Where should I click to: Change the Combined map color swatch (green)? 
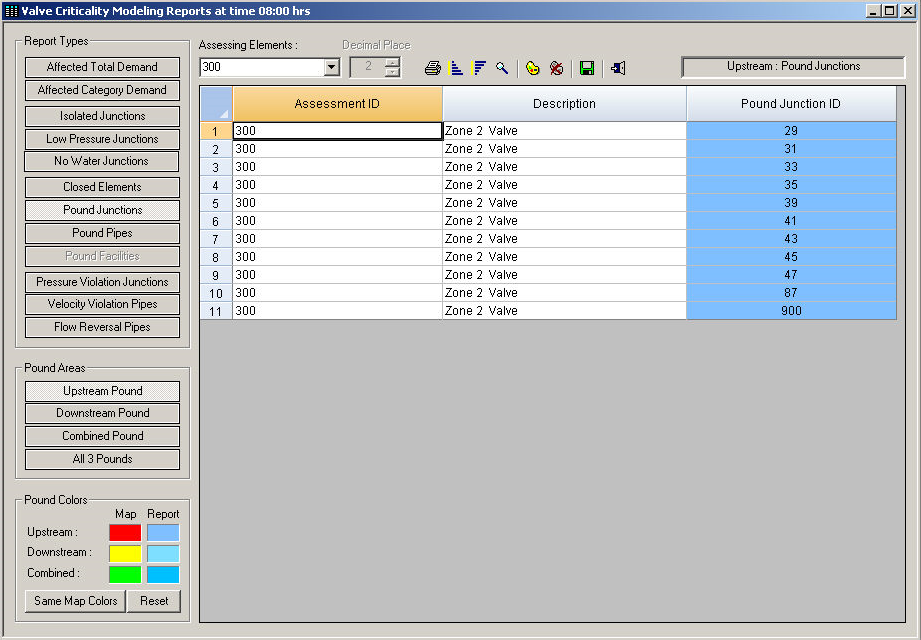[125, 574]
